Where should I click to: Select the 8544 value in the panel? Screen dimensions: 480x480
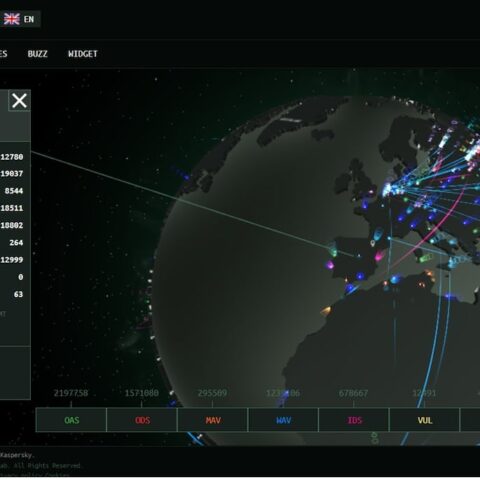(14, 191)
